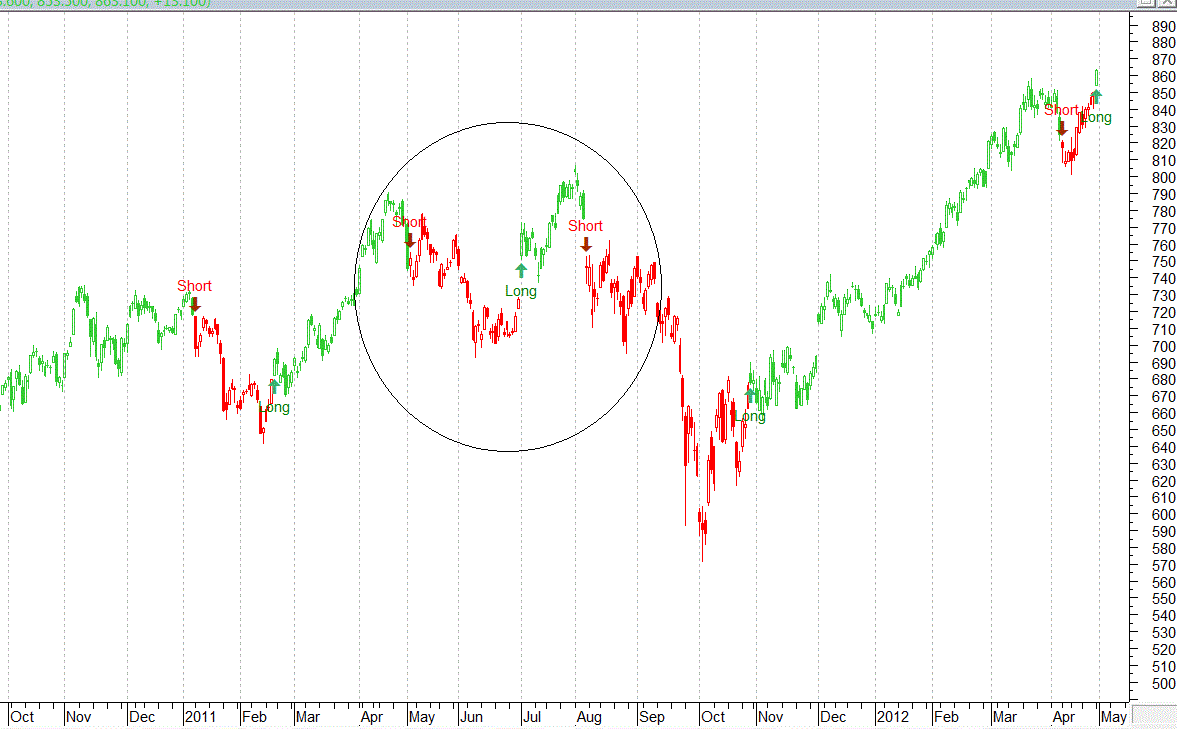
Task: Click the Short down-arrow marker in January 2011
Action: pyautogui.click(x=195, y=305)
